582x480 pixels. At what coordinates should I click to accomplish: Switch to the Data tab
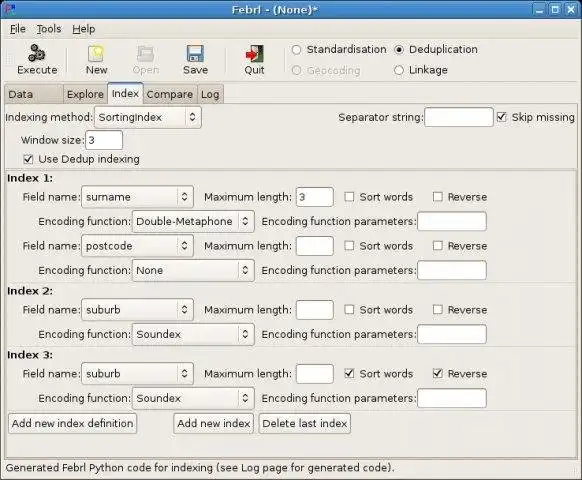click(33, 94)
